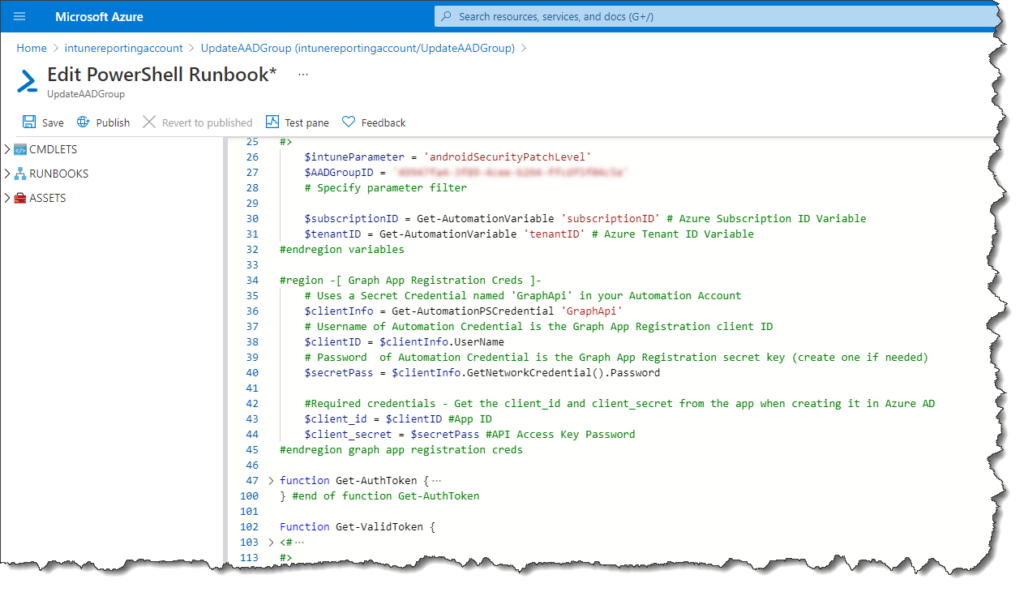Click the Feedback heart icon
This screenshot has width=1024, height=592.
point(349,122)
